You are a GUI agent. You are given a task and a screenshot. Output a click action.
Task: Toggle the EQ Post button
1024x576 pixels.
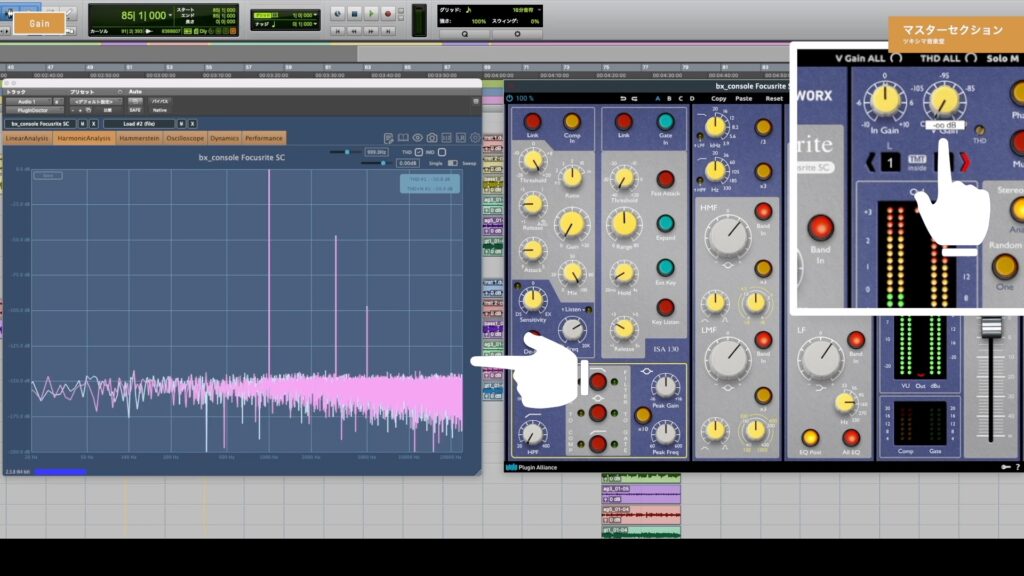pos(810,438)
